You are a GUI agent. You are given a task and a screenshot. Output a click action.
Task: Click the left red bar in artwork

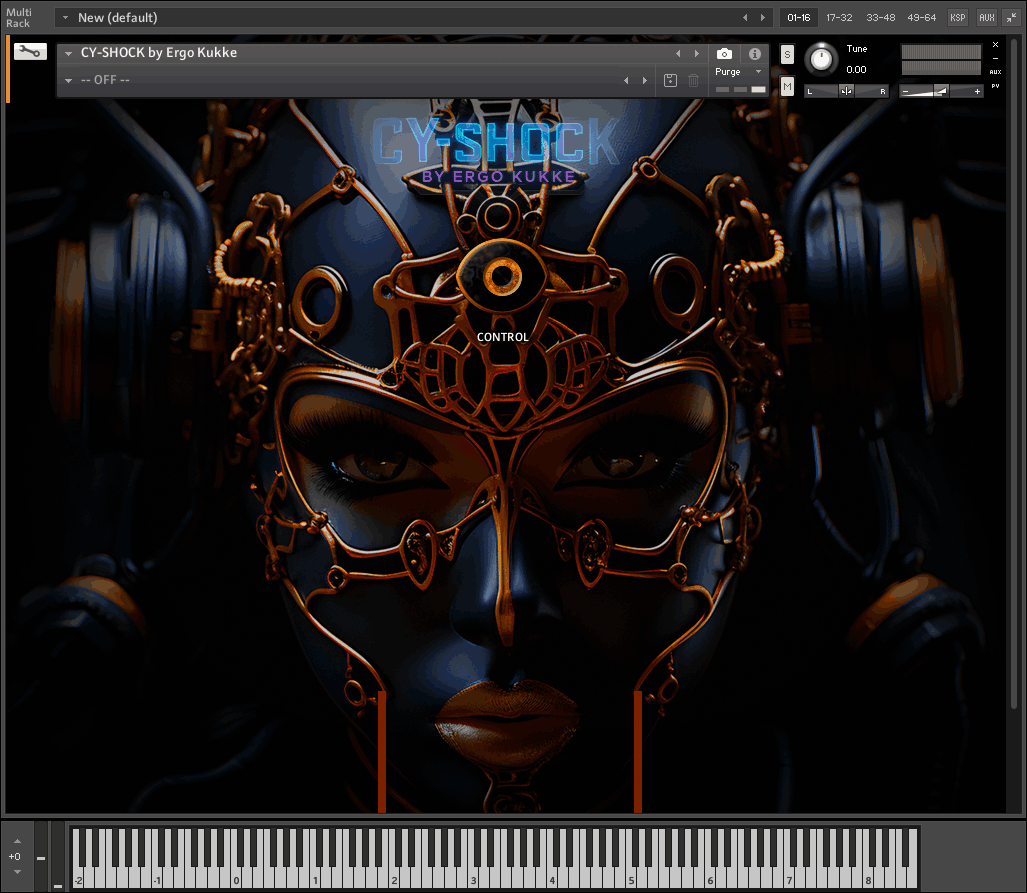pos(382,751)
